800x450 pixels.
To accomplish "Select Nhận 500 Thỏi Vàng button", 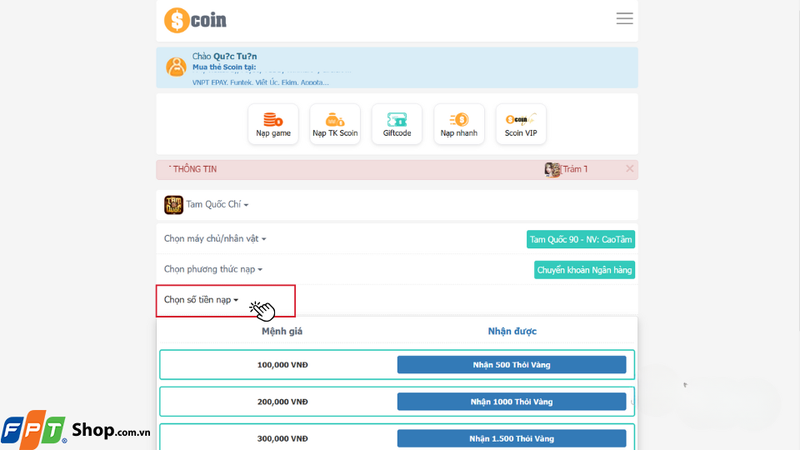I will [511, 365].
